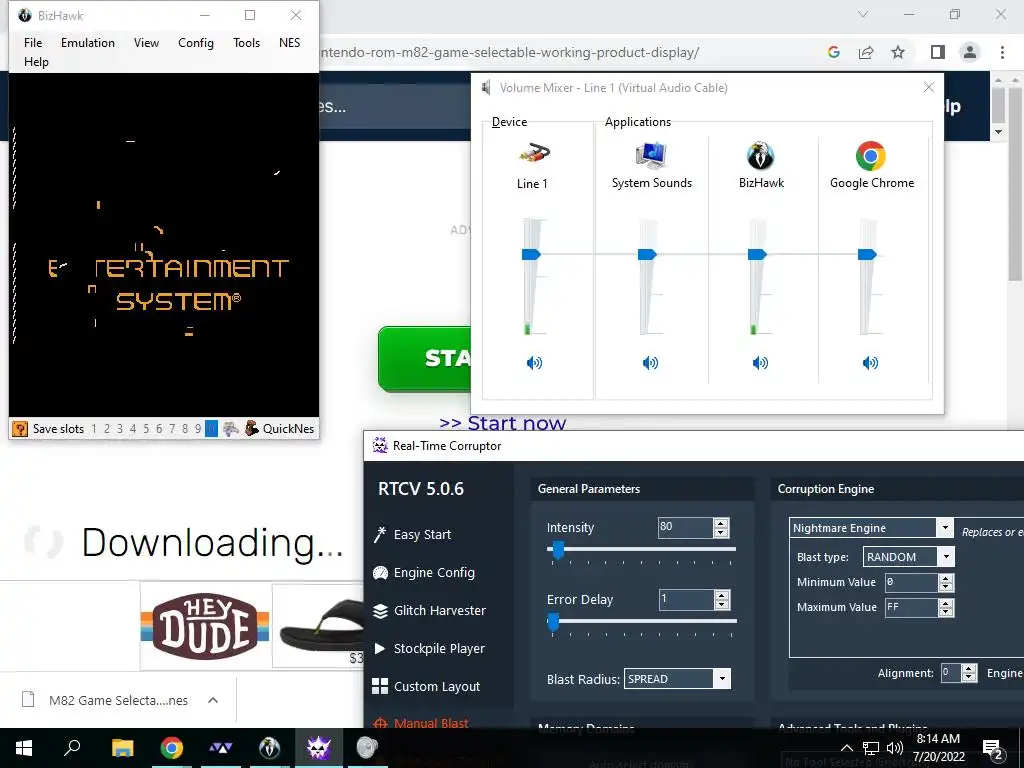This screenshot has height=768, width=1024.
Task: Click the Line 1 device volume slider
Action: click(x=532, y=254)
